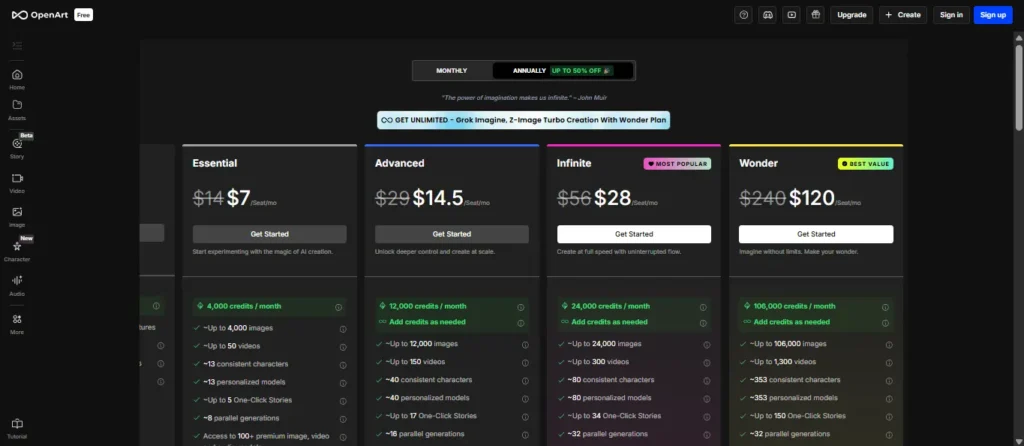Click the Advanced plan title
Image resolution: width=1024 pixels, height=446 pixels.
tap(400, 163)
